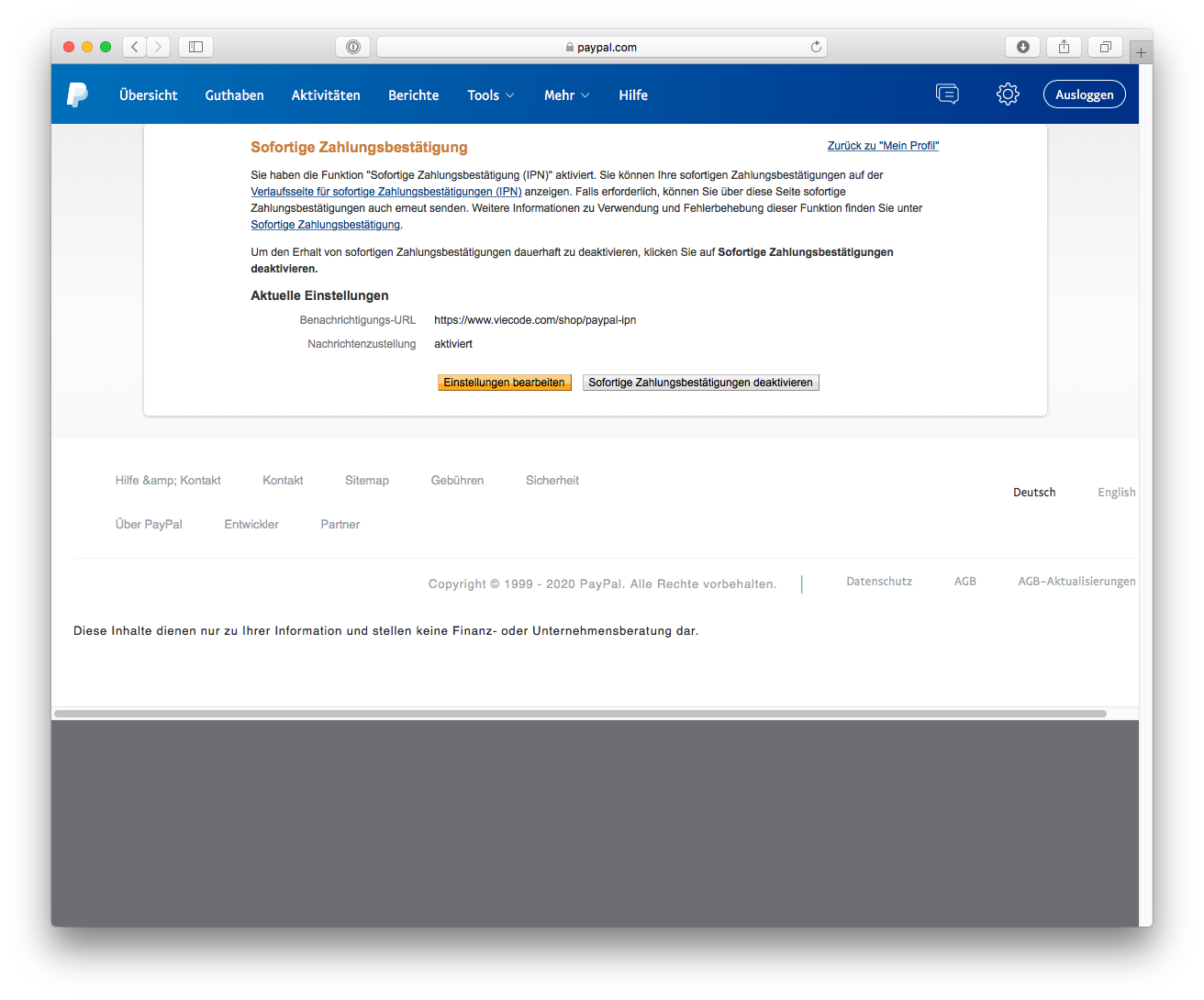Click Sofortige Zahlungsbestätigungen deaktivieren button

(700, 383)
